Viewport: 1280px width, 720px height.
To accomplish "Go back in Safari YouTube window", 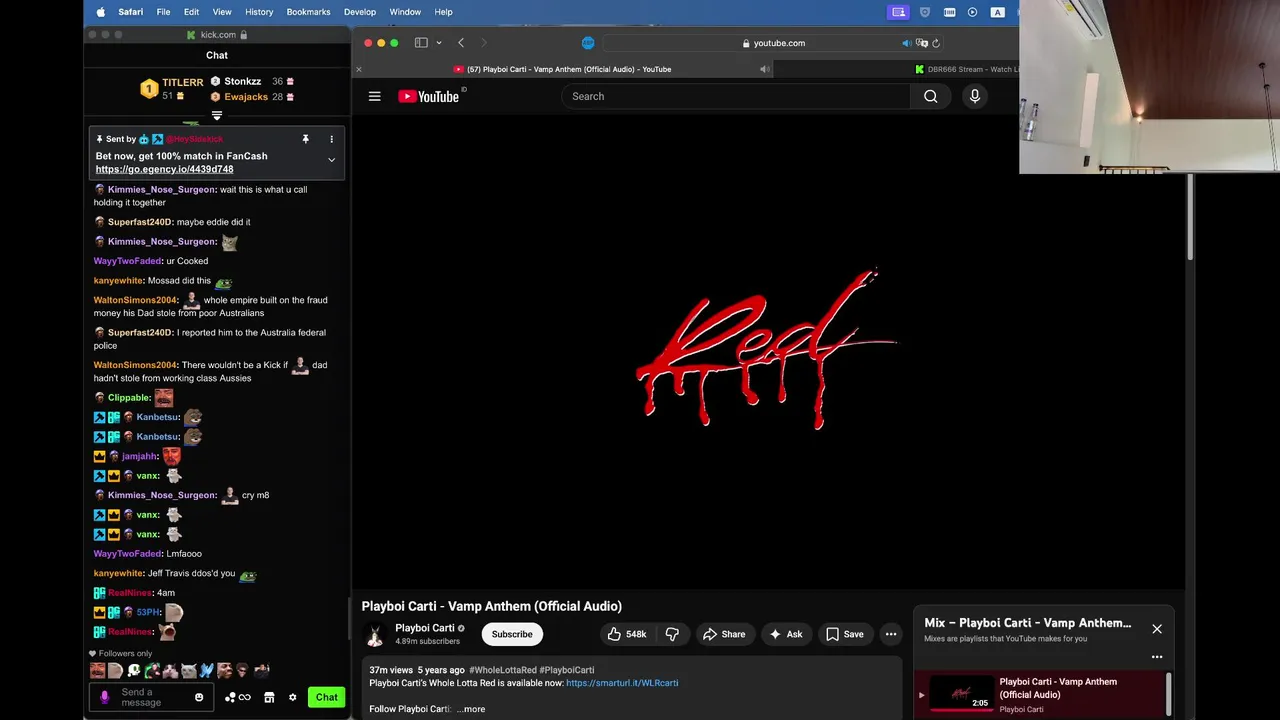I will tap(461, 43).
